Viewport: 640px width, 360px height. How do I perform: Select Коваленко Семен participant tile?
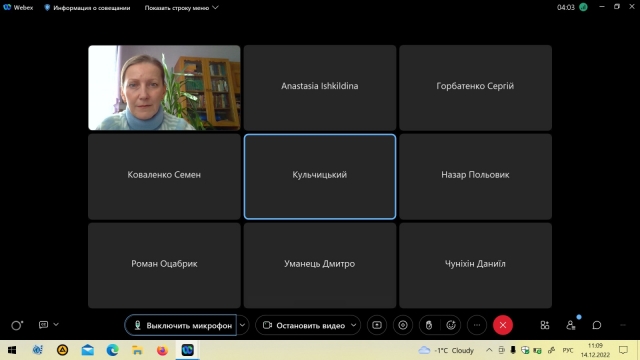coord(164,176)
